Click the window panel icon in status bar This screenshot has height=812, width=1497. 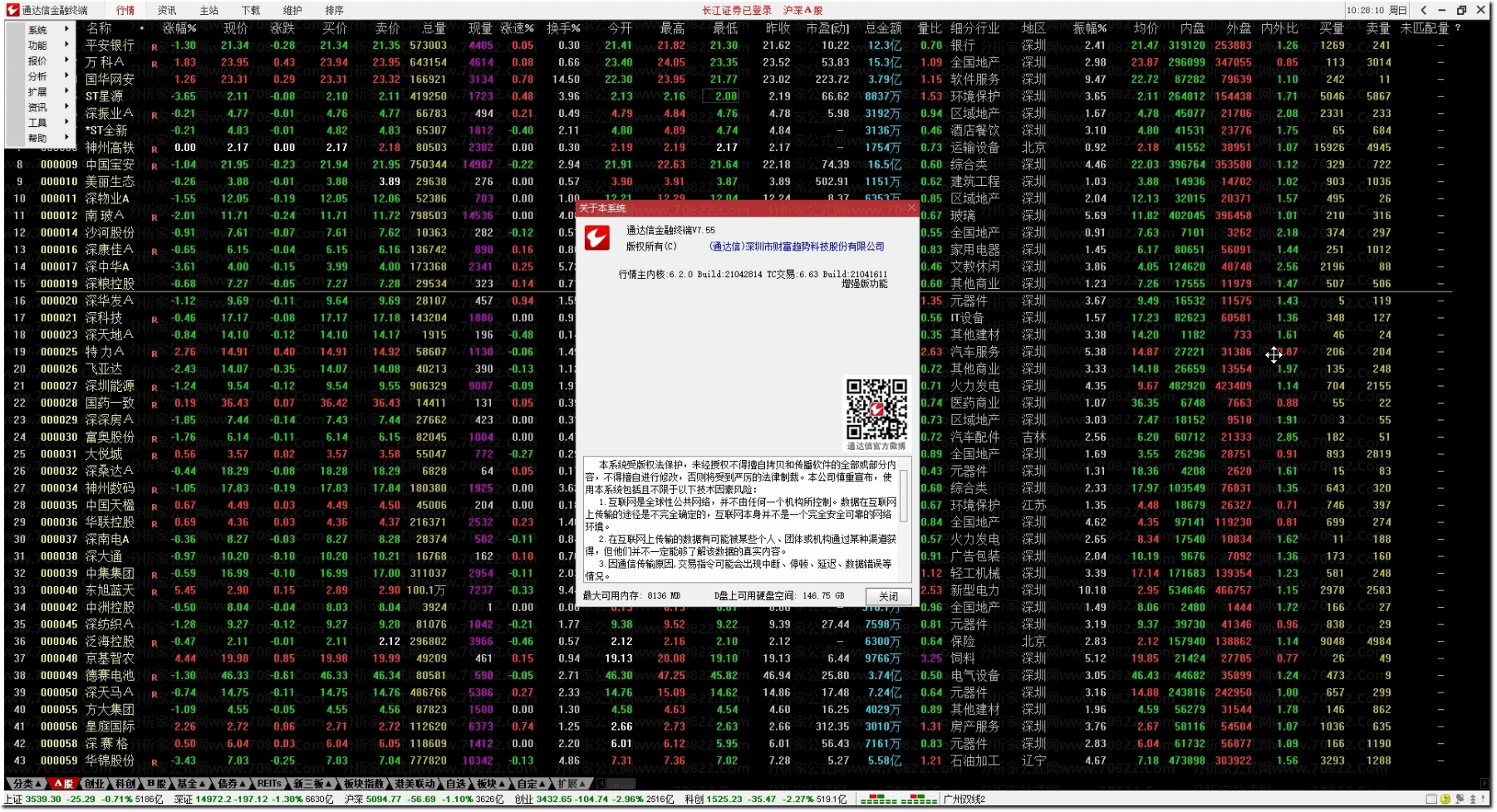point(1431,800)
